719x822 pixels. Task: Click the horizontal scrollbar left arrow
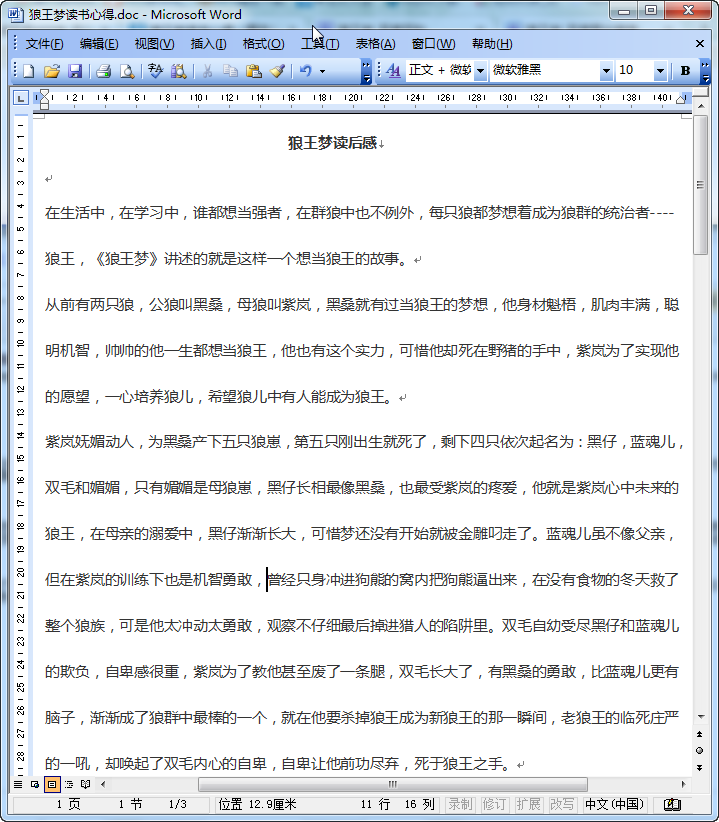click(103, 784)
